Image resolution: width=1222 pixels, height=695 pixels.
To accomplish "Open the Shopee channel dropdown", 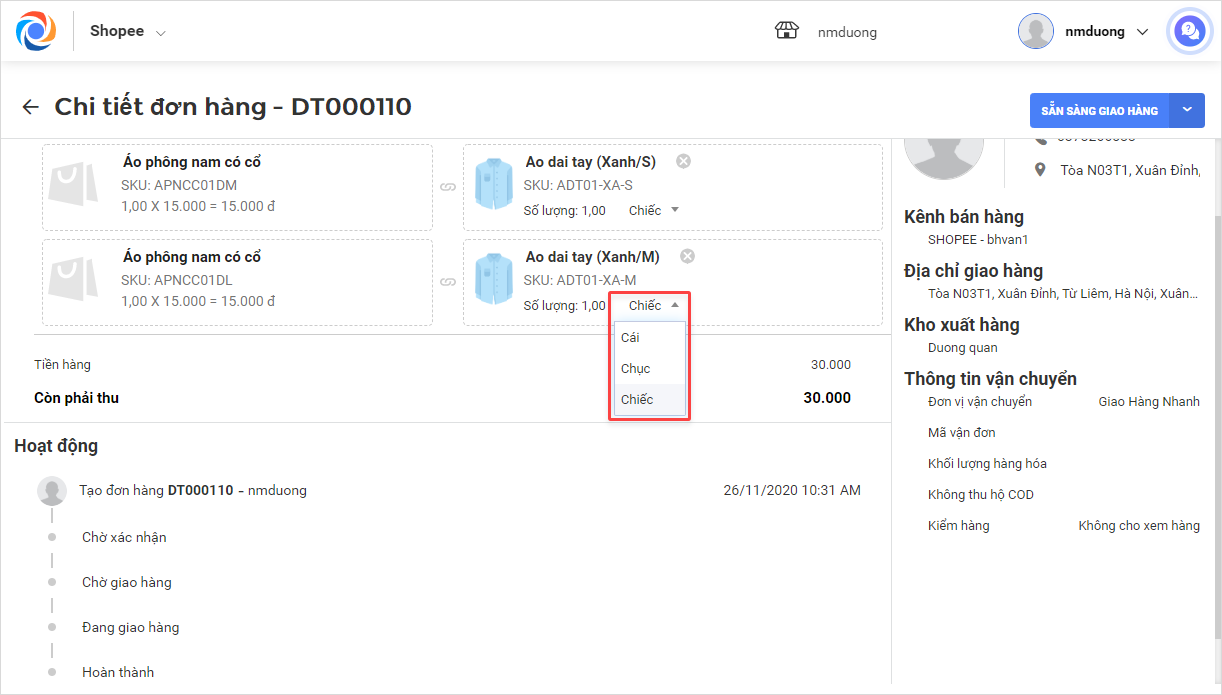I will click(128, 31).
